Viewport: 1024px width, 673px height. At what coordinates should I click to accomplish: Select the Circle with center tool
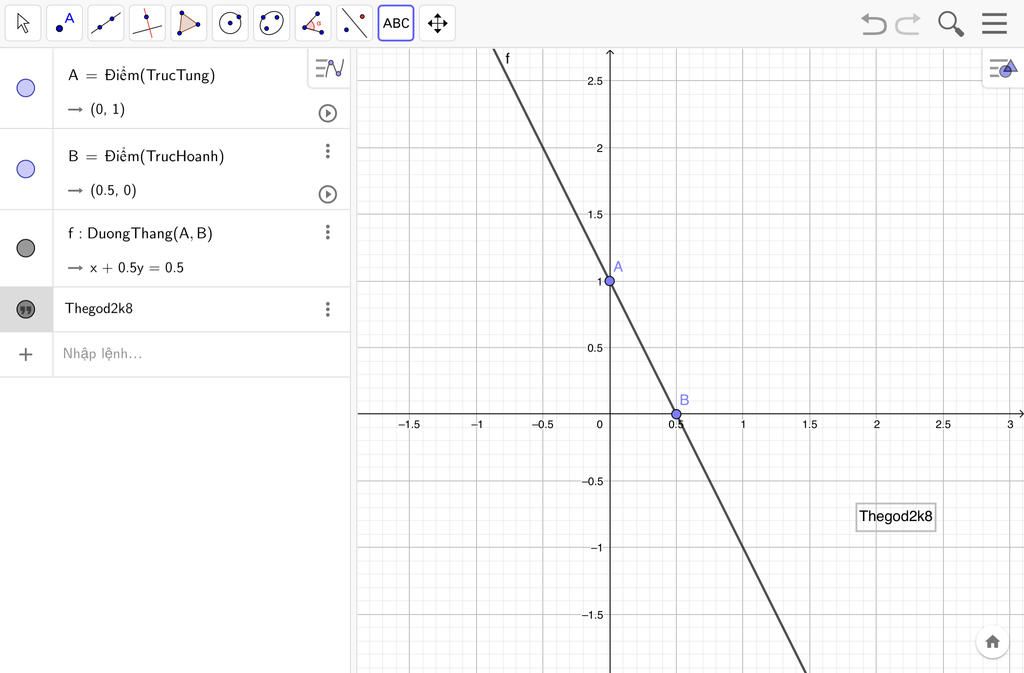point(230,23)
